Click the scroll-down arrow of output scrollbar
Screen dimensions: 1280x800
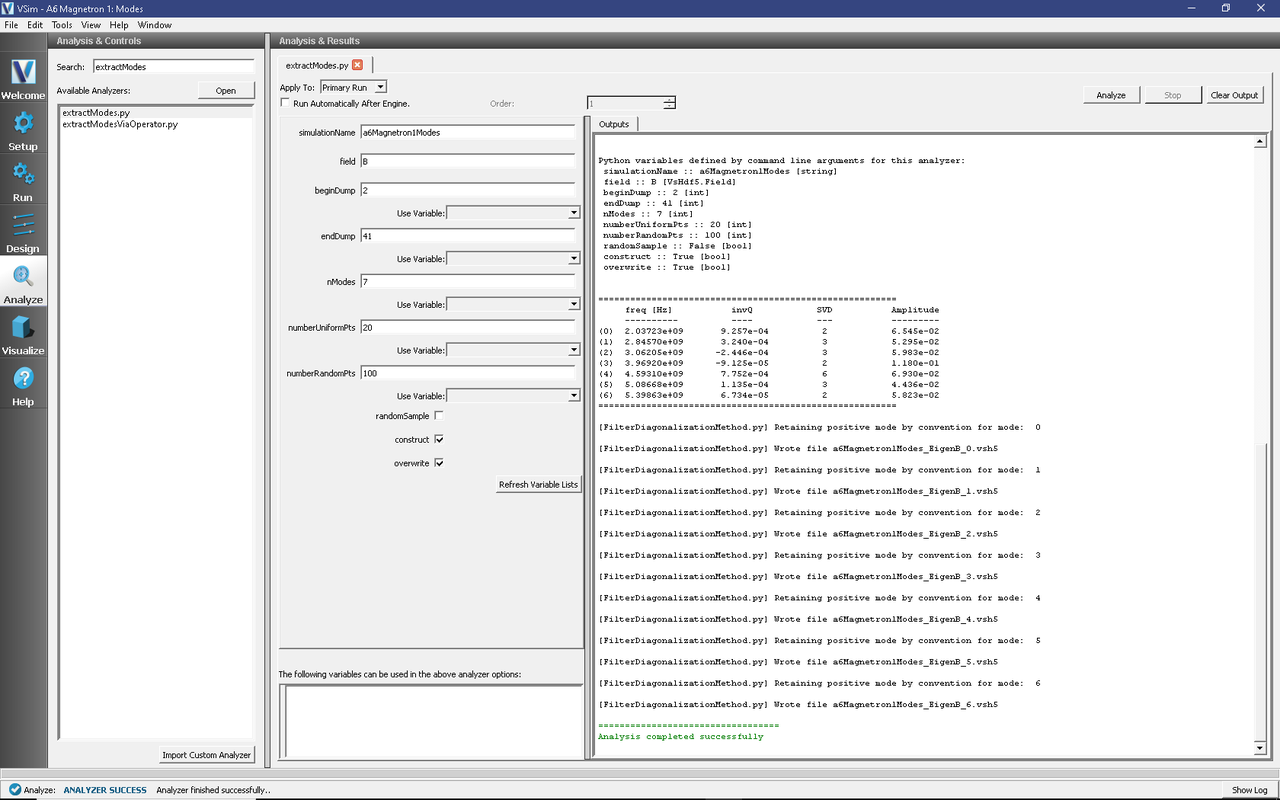click(x=1260, y=748)
